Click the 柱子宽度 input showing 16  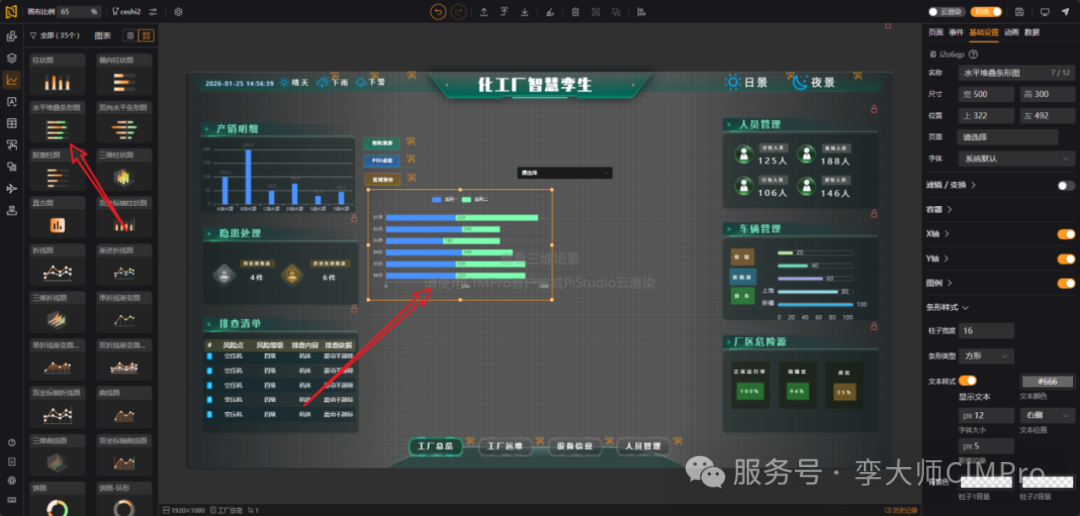[x=986, y=331]
